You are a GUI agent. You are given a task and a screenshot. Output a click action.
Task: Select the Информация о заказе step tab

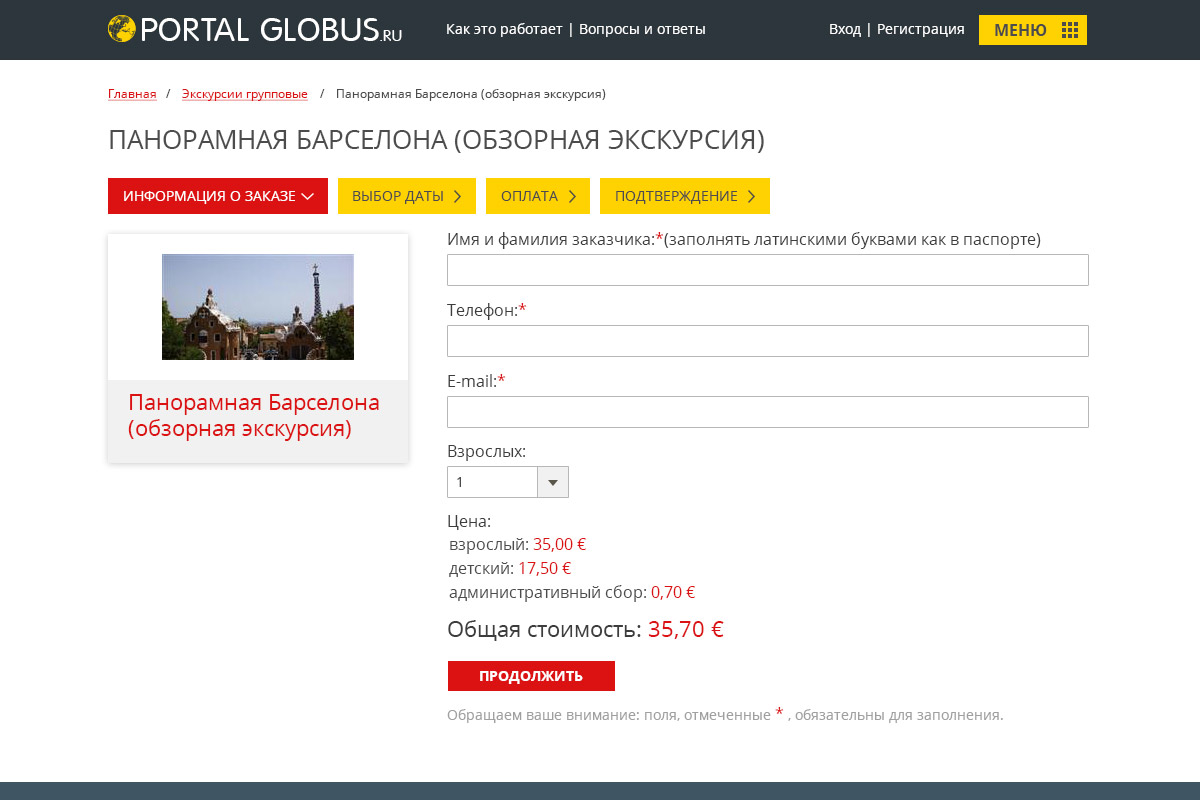[x=217, y=196]
